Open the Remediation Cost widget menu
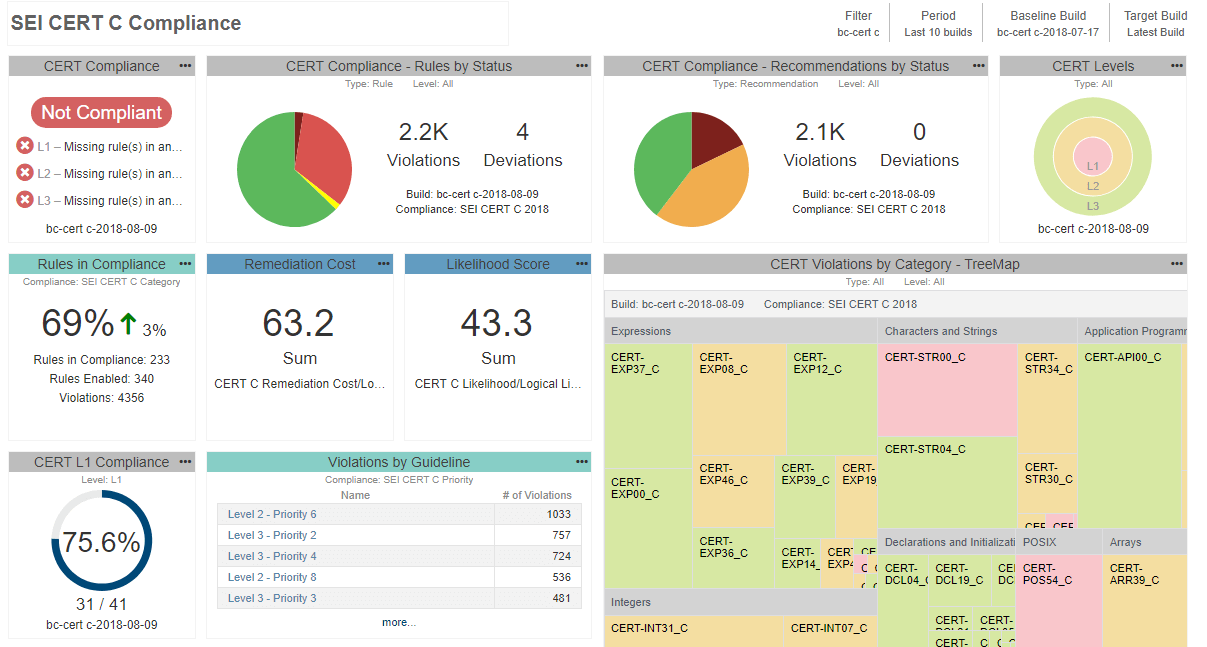This screenshot has width=1207, height=647. point(381,264)
